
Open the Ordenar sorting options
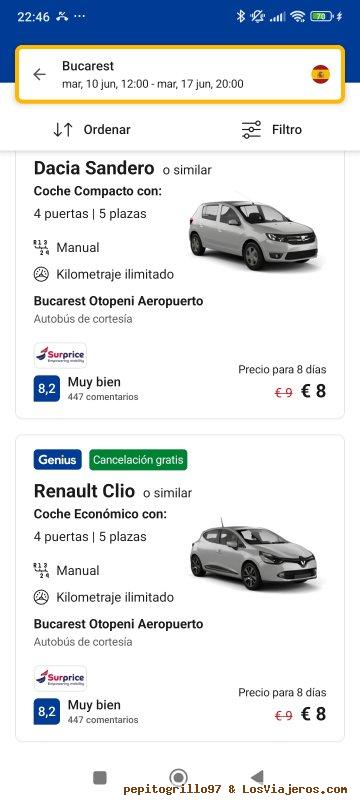pos(92,130)
